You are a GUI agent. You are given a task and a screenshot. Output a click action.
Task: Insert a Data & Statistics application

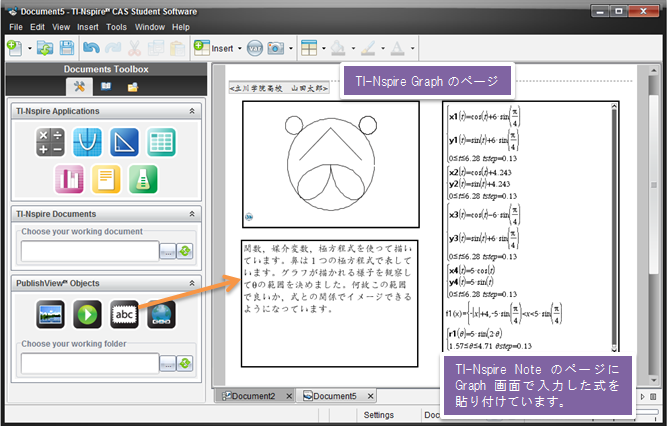[x=69, y=179]
